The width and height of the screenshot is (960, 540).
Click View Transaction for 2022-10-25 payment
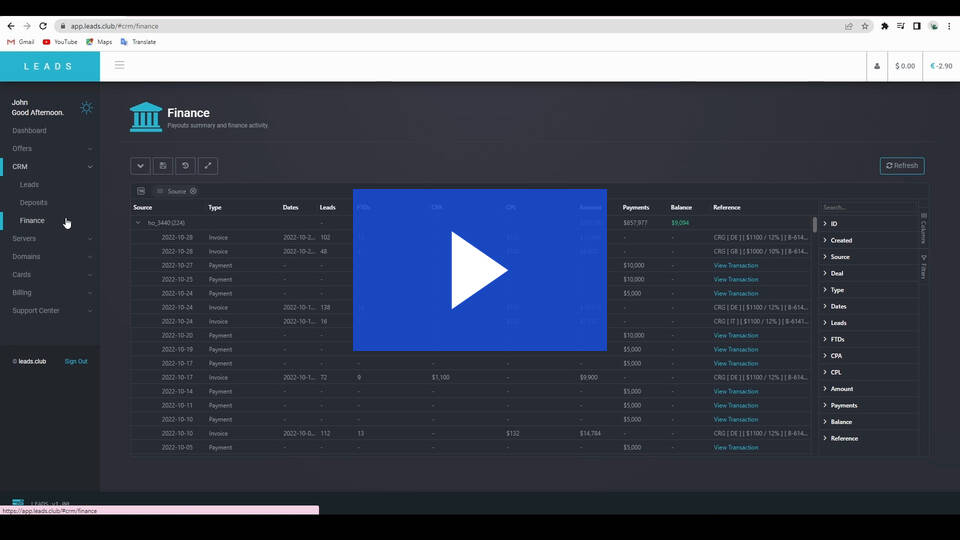(x=736, y=280)
